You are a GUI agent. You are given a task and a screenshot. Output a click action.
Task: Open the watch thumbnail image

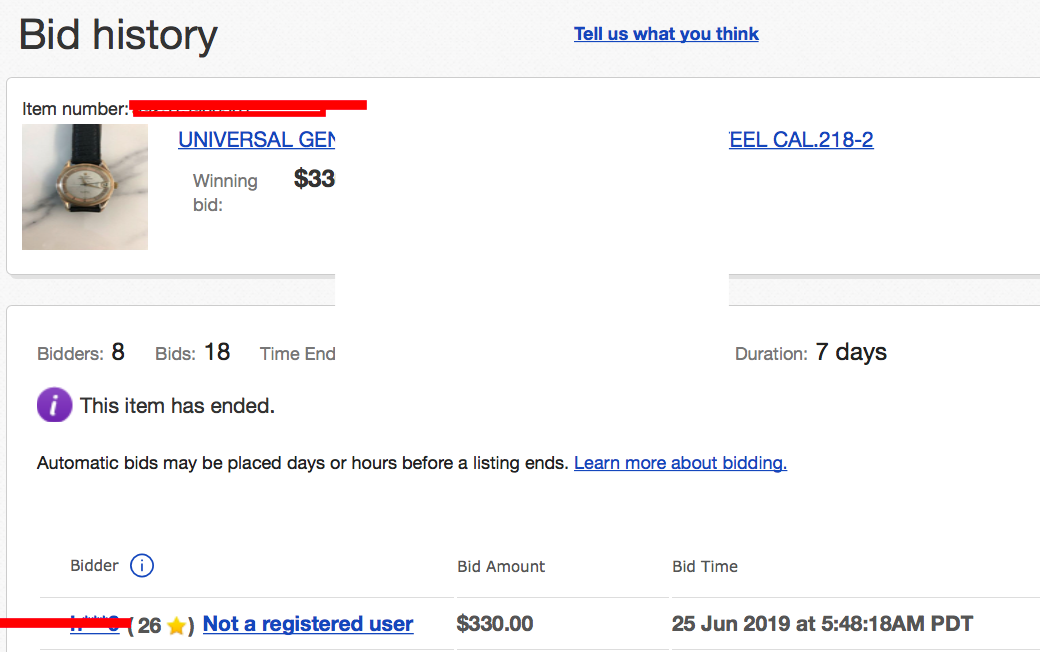click(x=85, y=187)
